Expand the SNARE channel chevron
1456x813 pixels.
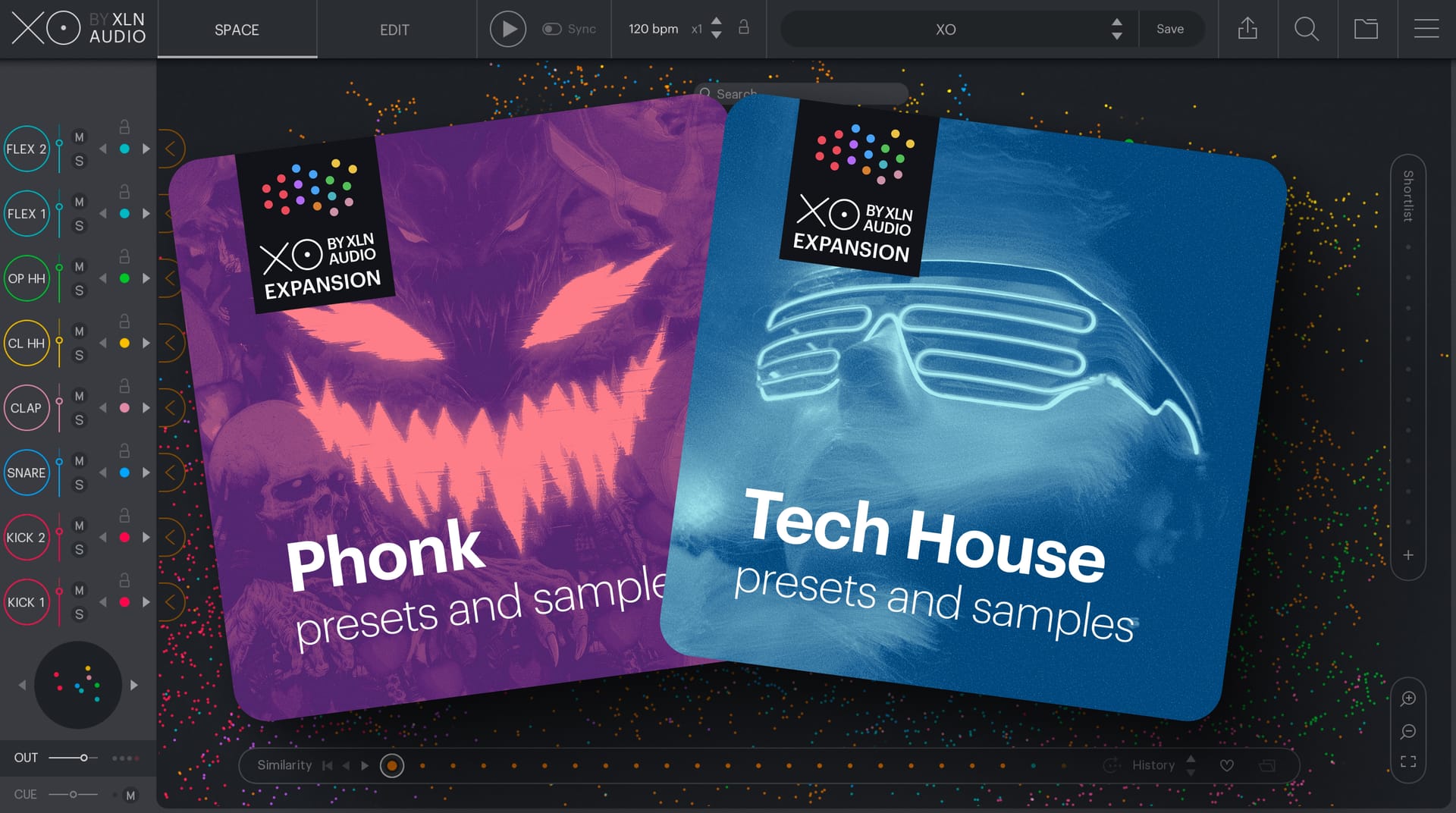pyautogui.click(x=171, y=472)
